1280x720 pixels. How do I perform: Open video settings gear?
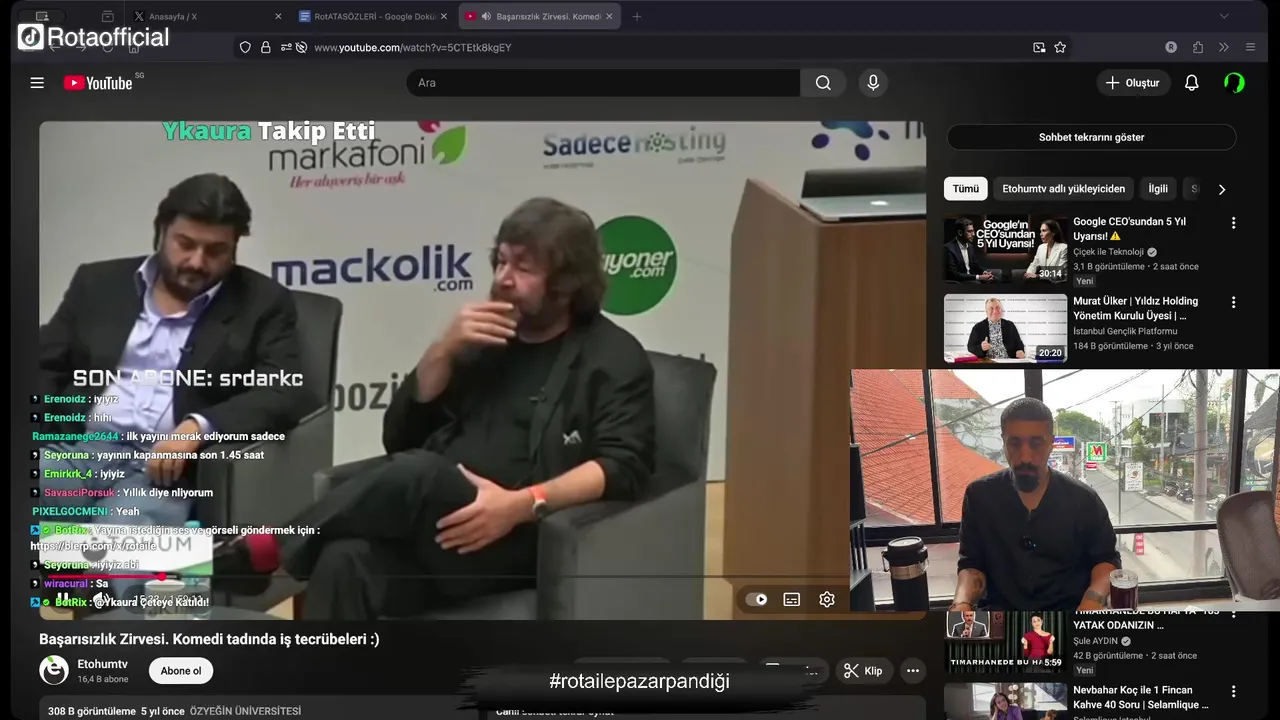point(827,599)
